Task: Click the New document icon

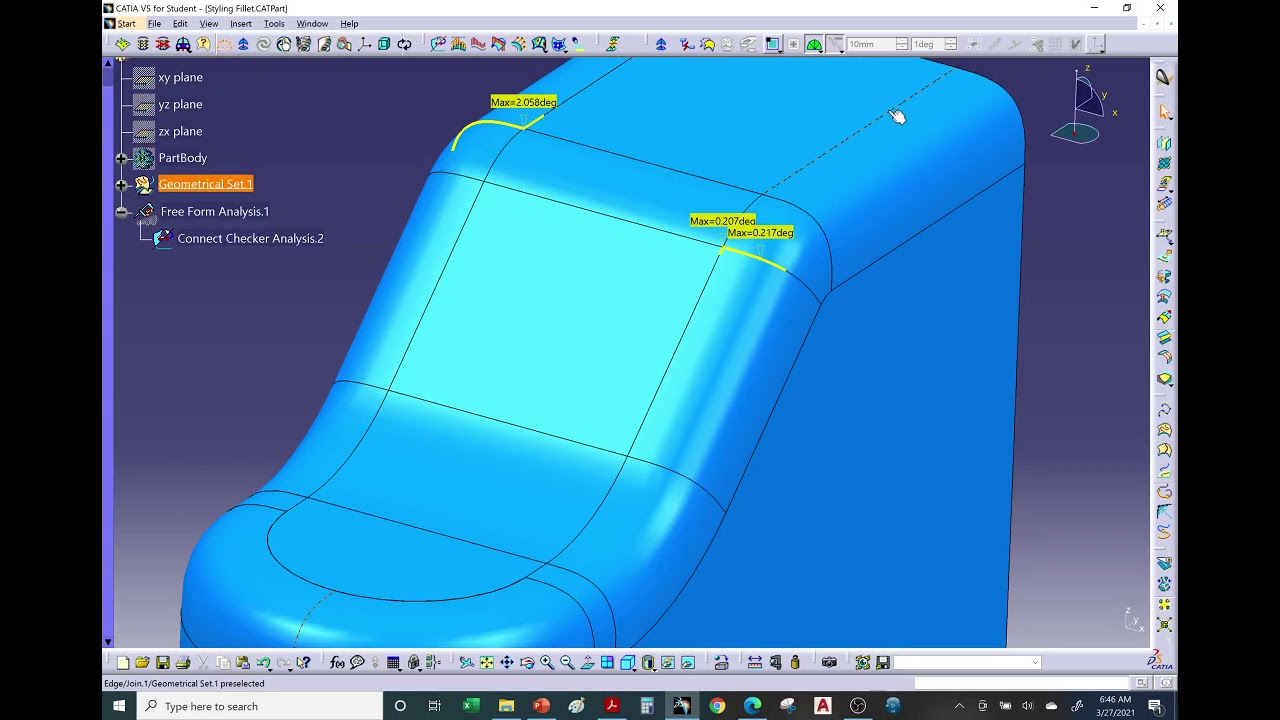Action: [x=123, y=662]
